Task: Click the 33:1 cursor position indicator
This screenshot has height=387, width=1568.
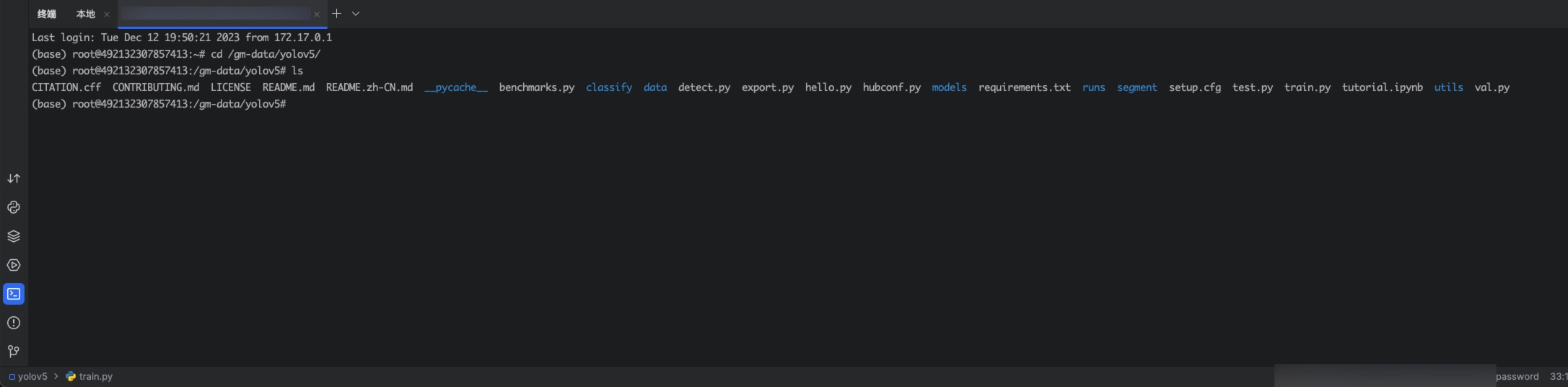Action: [1559, 376]
